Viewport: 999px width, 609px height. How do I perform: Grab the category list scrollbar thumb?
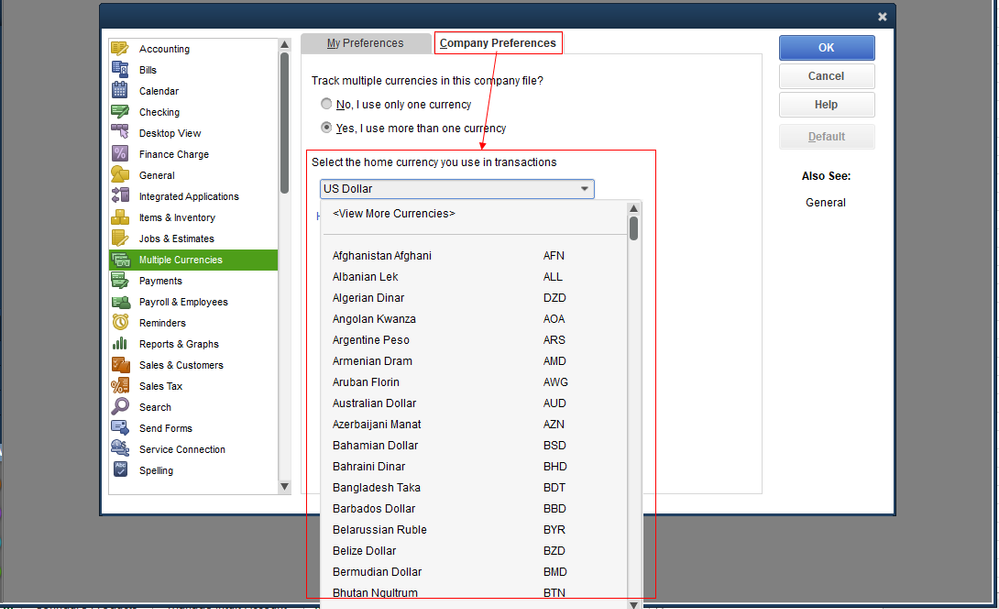point(285,122)
